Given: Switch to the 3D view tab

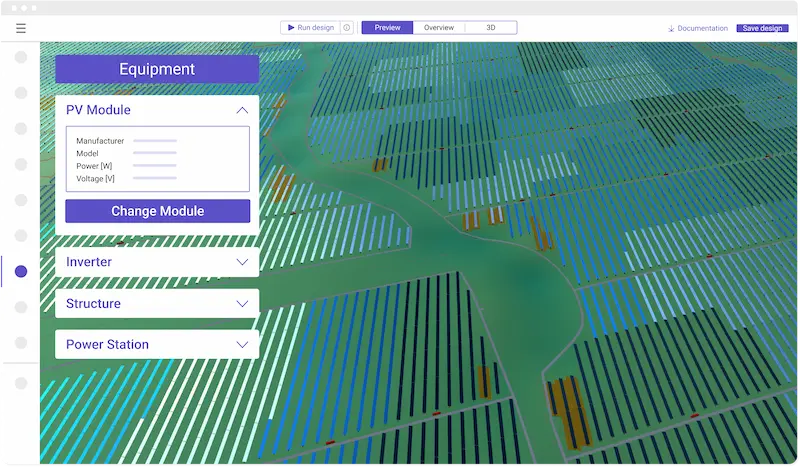Looking at the screenshot, I should pyautogui.click(x=491, y=28).
